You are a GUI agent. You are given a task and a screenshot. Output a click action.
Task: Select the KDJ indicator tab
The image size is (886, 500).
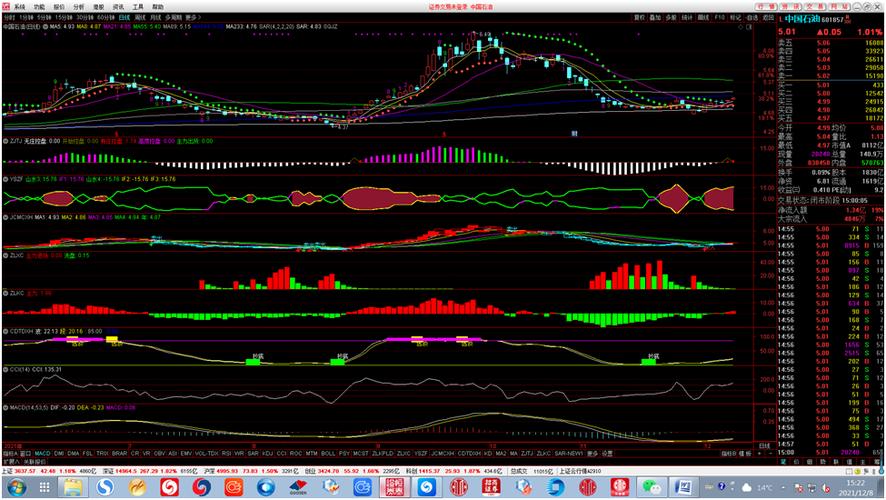click(267, 452)
